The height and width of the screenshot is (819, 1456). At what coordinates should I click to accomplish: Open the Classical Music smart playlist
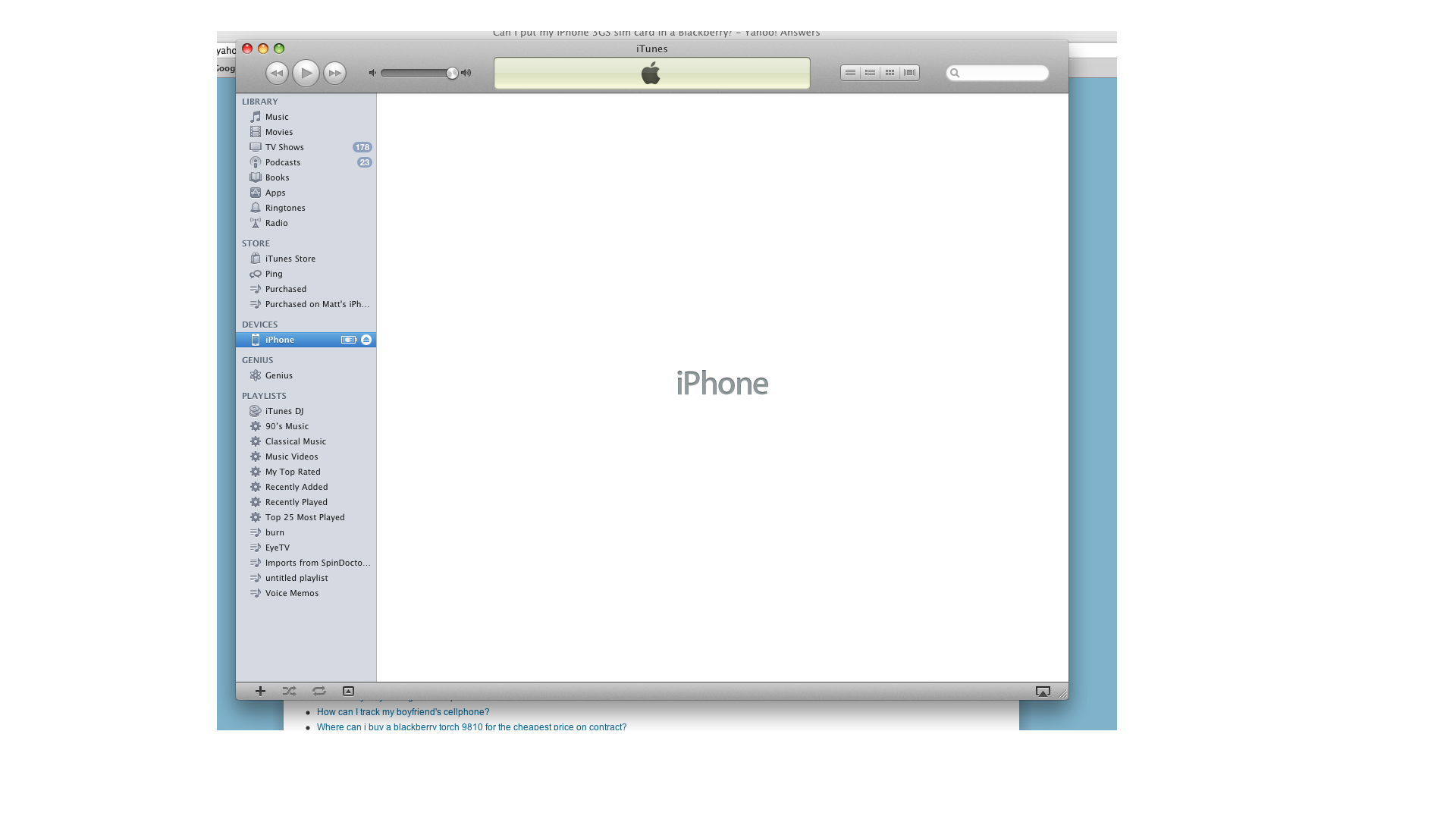coord(306,441)
